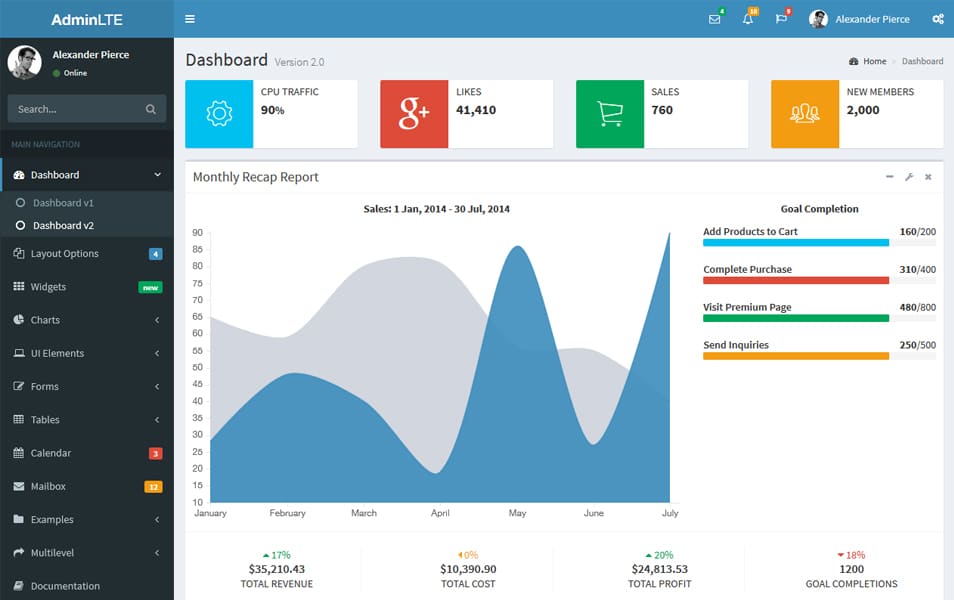Click the gears control icon at top right
The width and height of the screenshot is (954, 600).
(938, 18)
